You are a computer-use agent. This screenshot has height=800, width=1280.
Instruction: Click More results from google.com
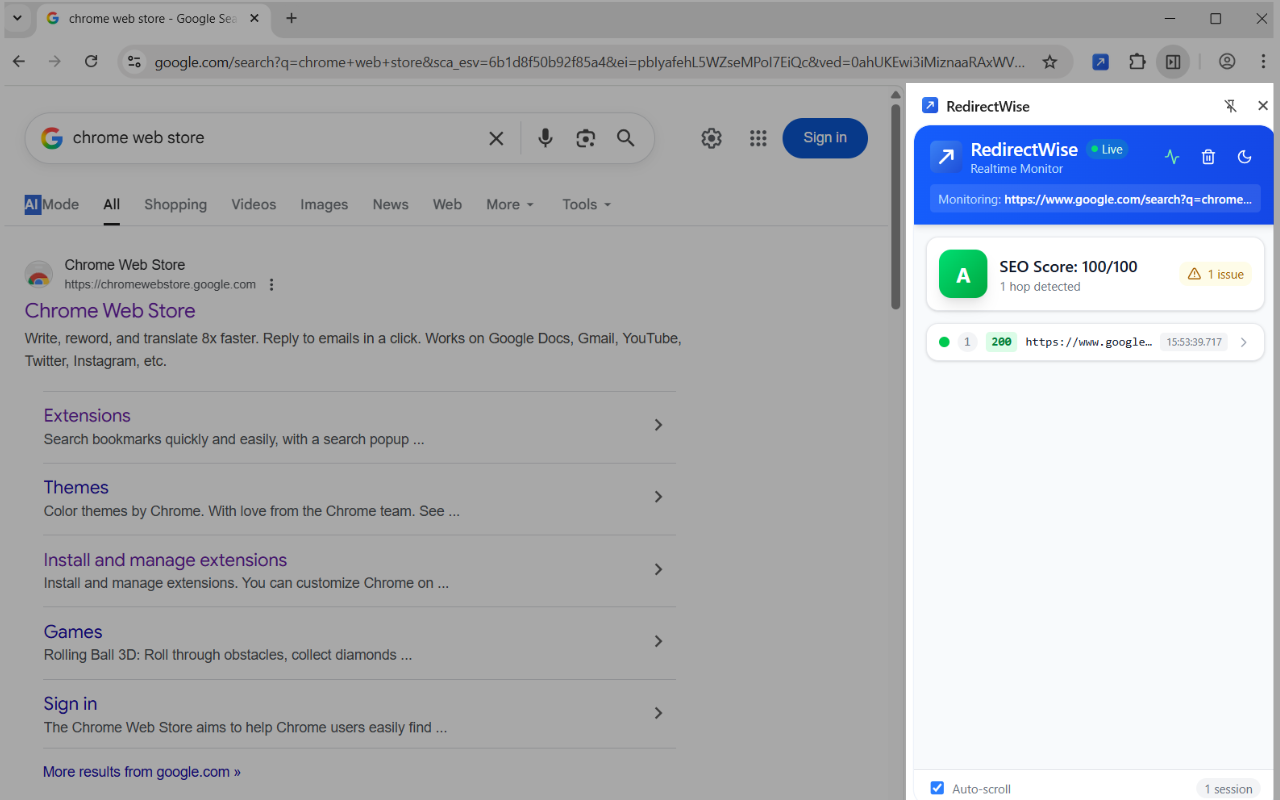tap(142, 772)
